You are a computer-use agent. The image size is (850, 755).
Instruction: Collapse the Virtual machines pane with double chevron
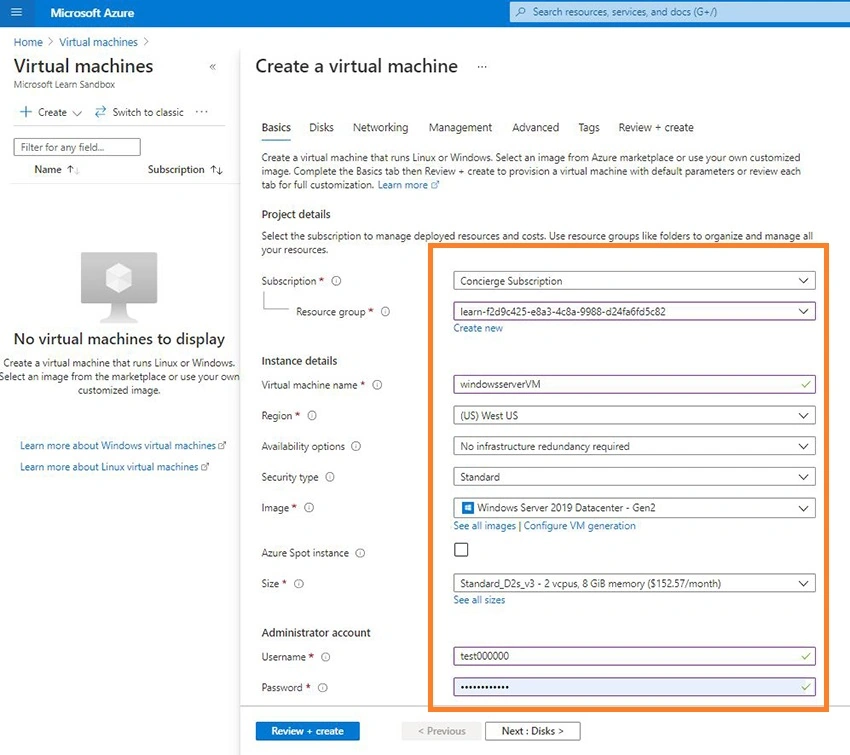tap(212, 67)
